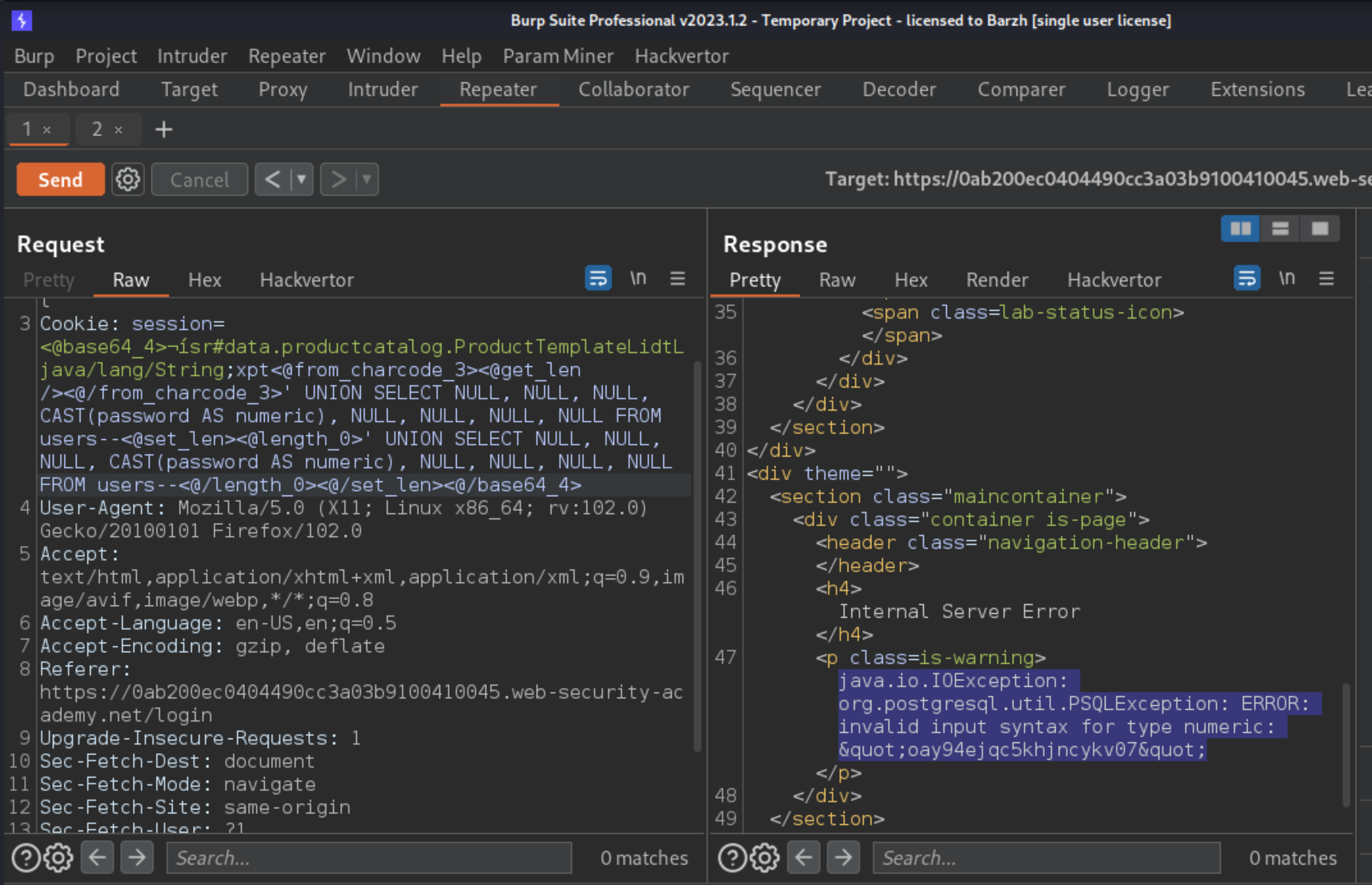1372x885 pixels.
Task: Toggle non-printable characters in Response panel
Action: tap(1287, 278)
